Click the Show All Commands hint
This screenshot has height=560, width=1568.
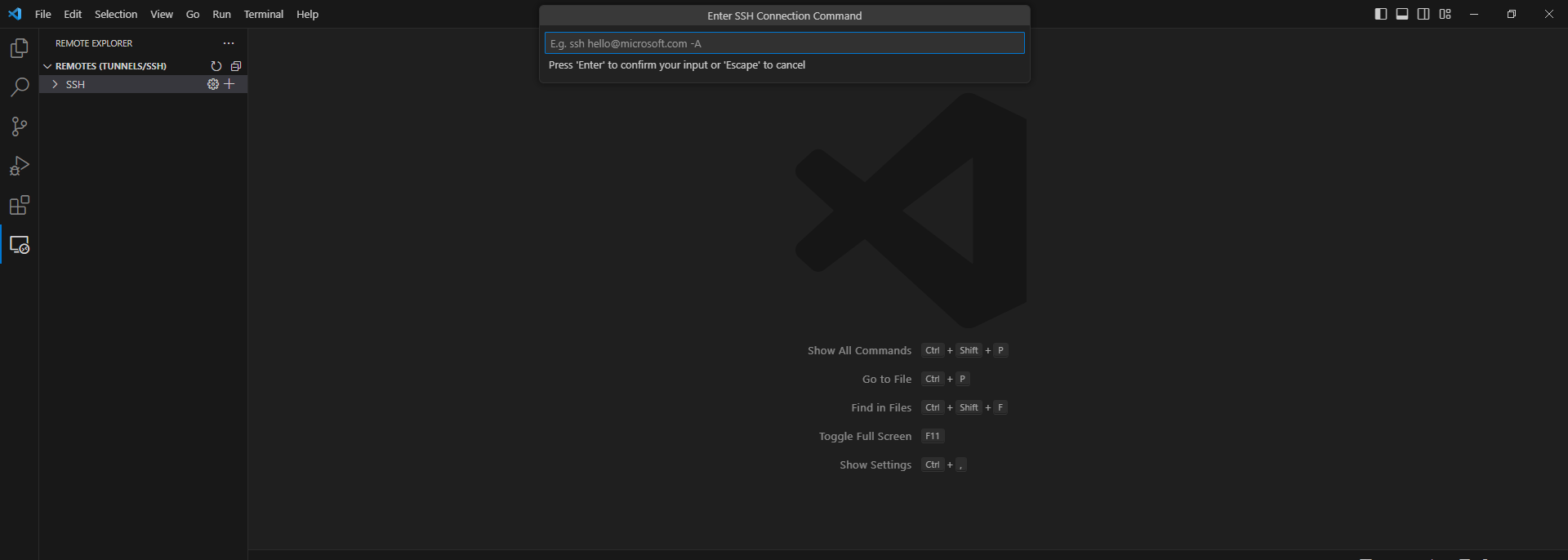[x=859, y=350]
